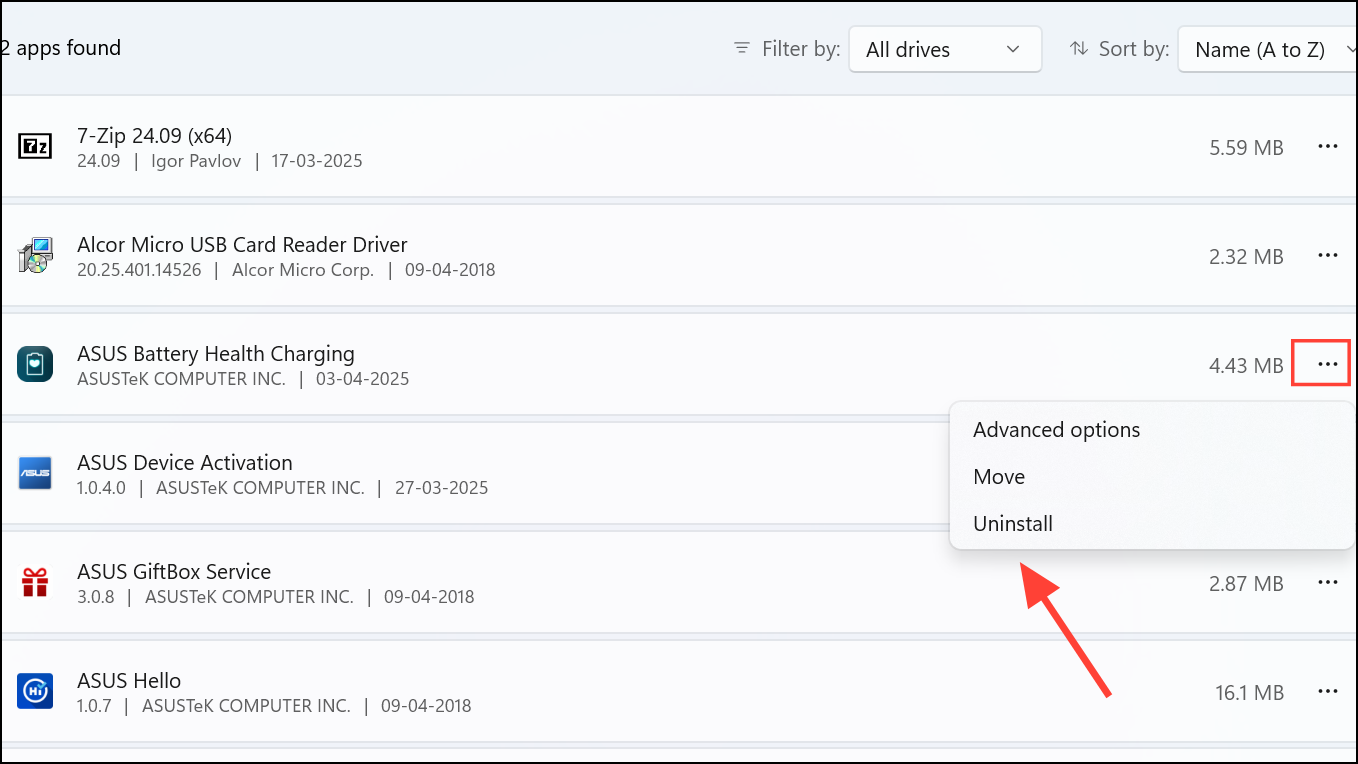Click the Filter by label
Screen dimensions: 1358x764
click(801, 49)
